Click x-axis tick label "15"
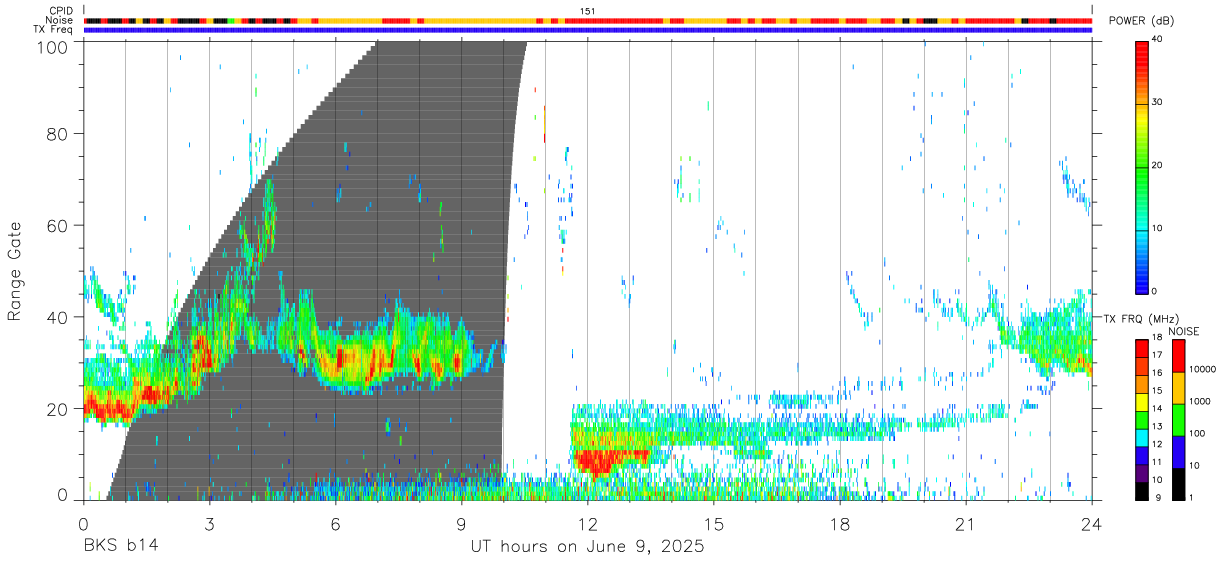The height and width of the screenshot is (567, 1228). click(714, 523)
